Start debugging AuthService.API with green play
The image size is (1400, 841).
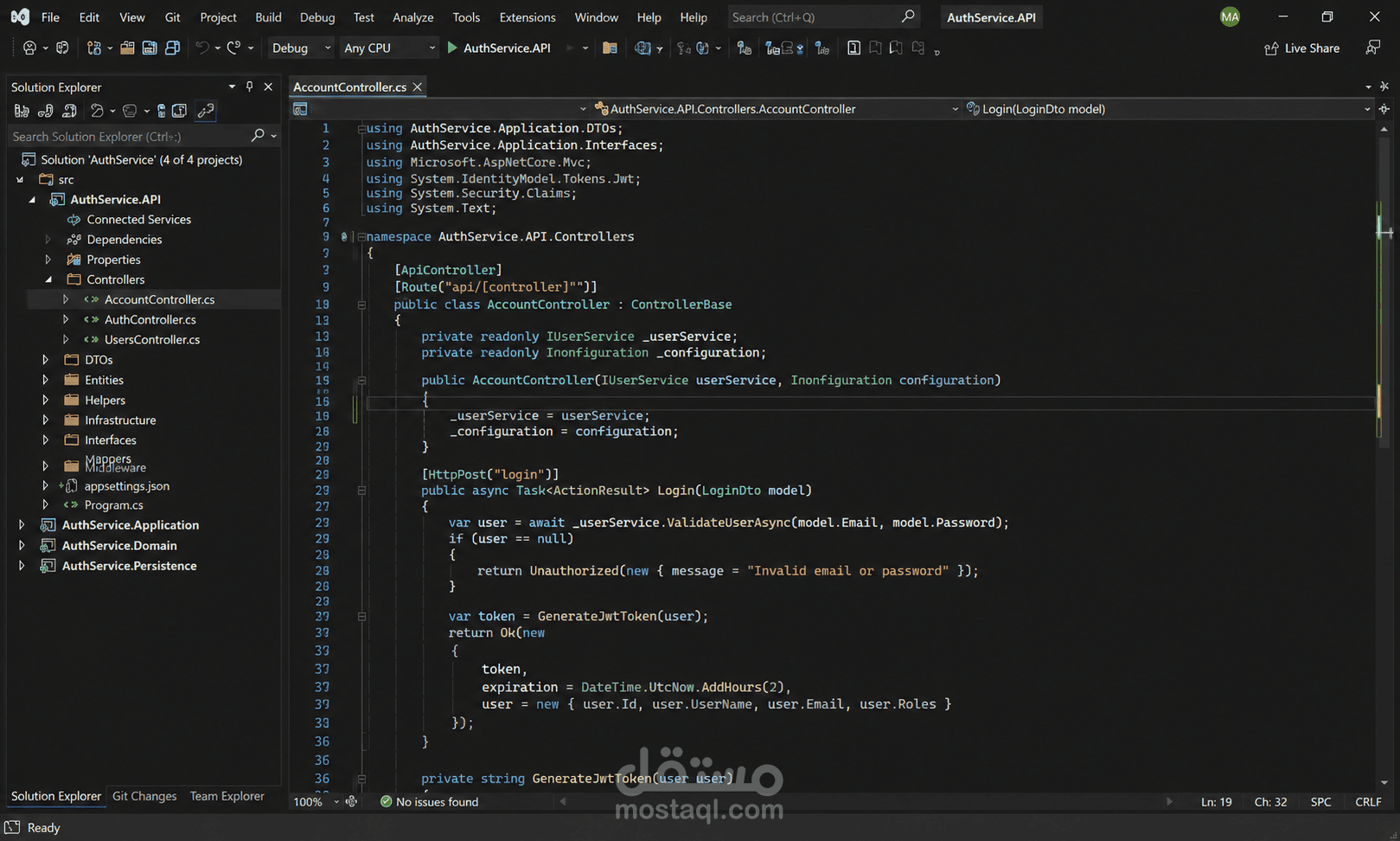(x=452, y=48)
